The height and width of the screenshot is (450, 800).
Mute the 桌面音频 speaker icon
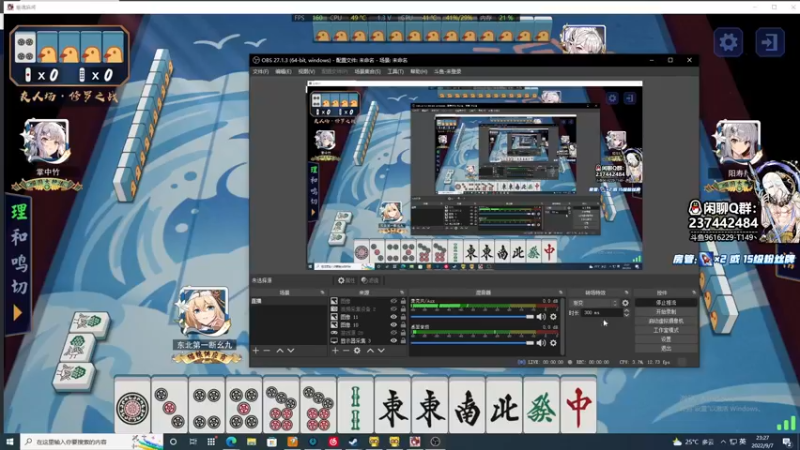click(x=541, y=343)
